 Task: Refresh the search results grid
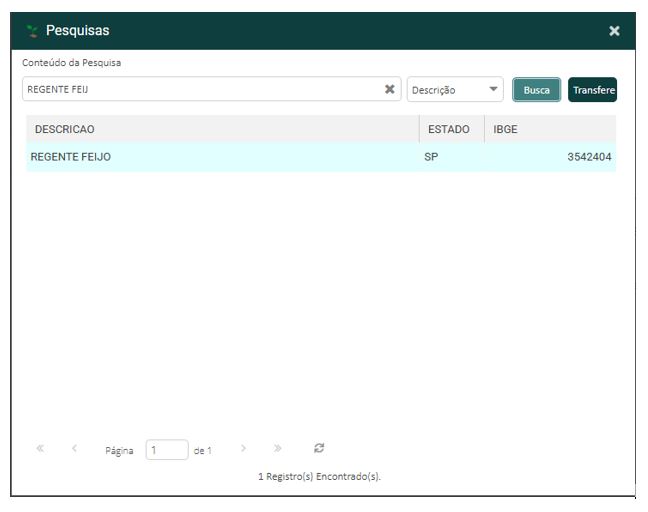320,450
